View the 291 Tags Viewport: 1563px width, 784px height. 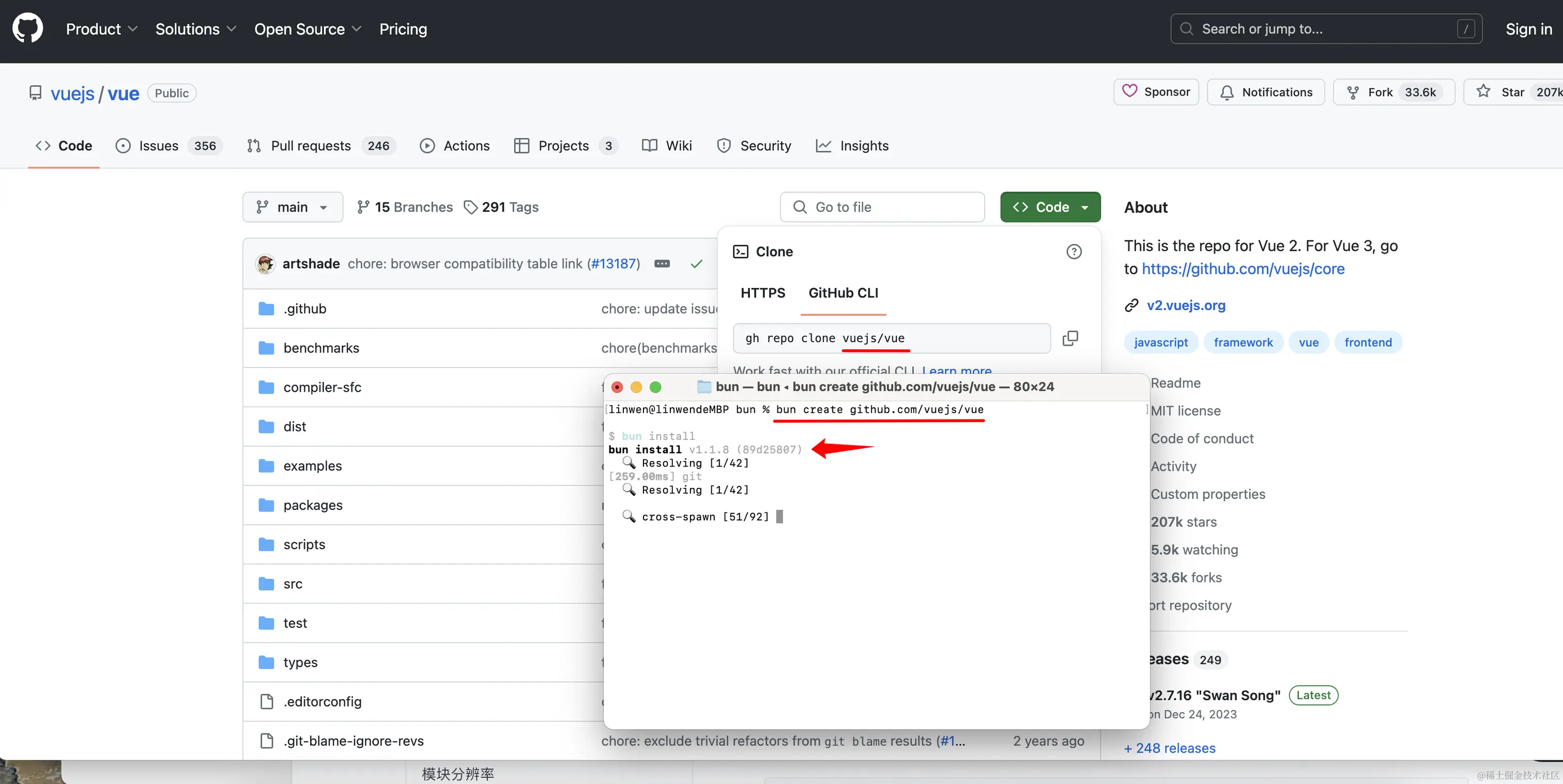tap(500, 207)
